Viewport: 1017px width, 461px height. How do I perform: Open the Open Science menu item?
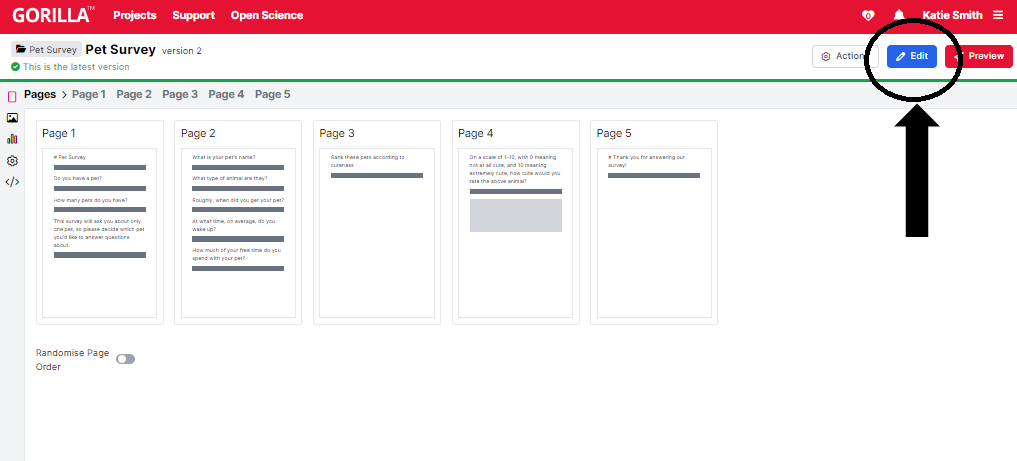266,15
